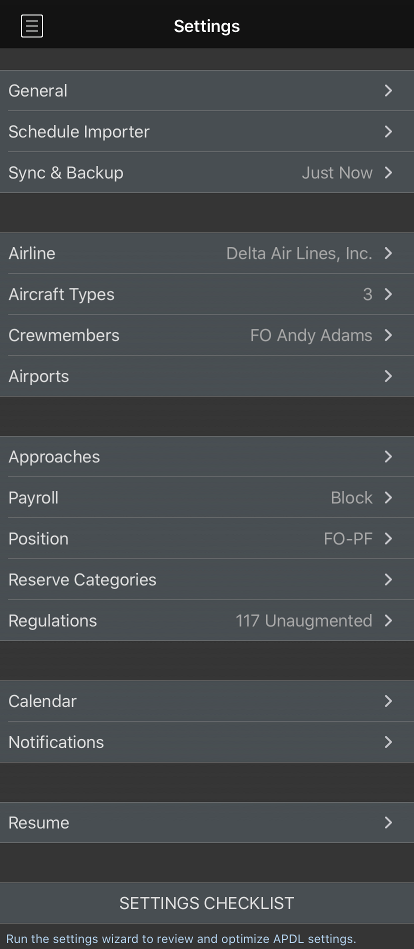Tap the 117 Unaugmented regulations value
Screen dimensions: 414x949
click(304, 620)
